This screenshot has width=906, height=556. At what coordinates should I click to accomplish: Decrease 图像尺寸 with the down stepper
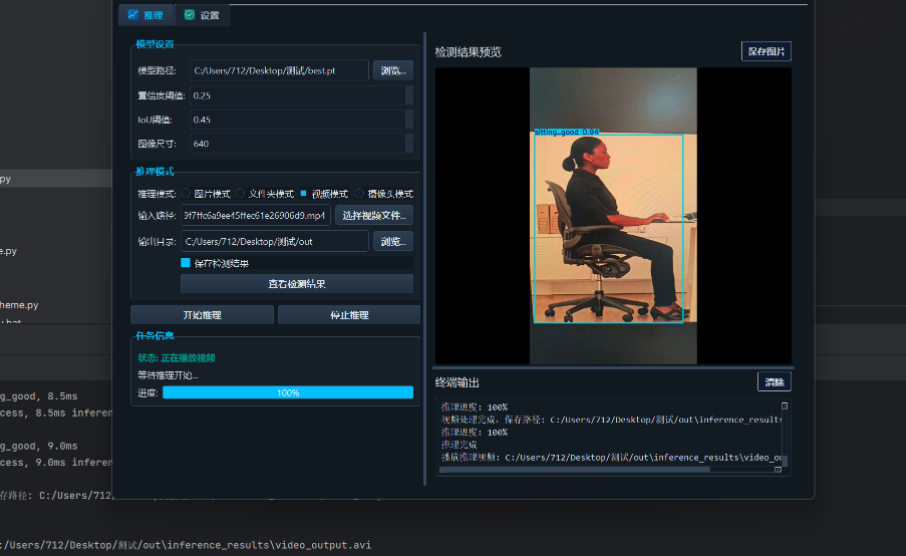pos(409,148)
